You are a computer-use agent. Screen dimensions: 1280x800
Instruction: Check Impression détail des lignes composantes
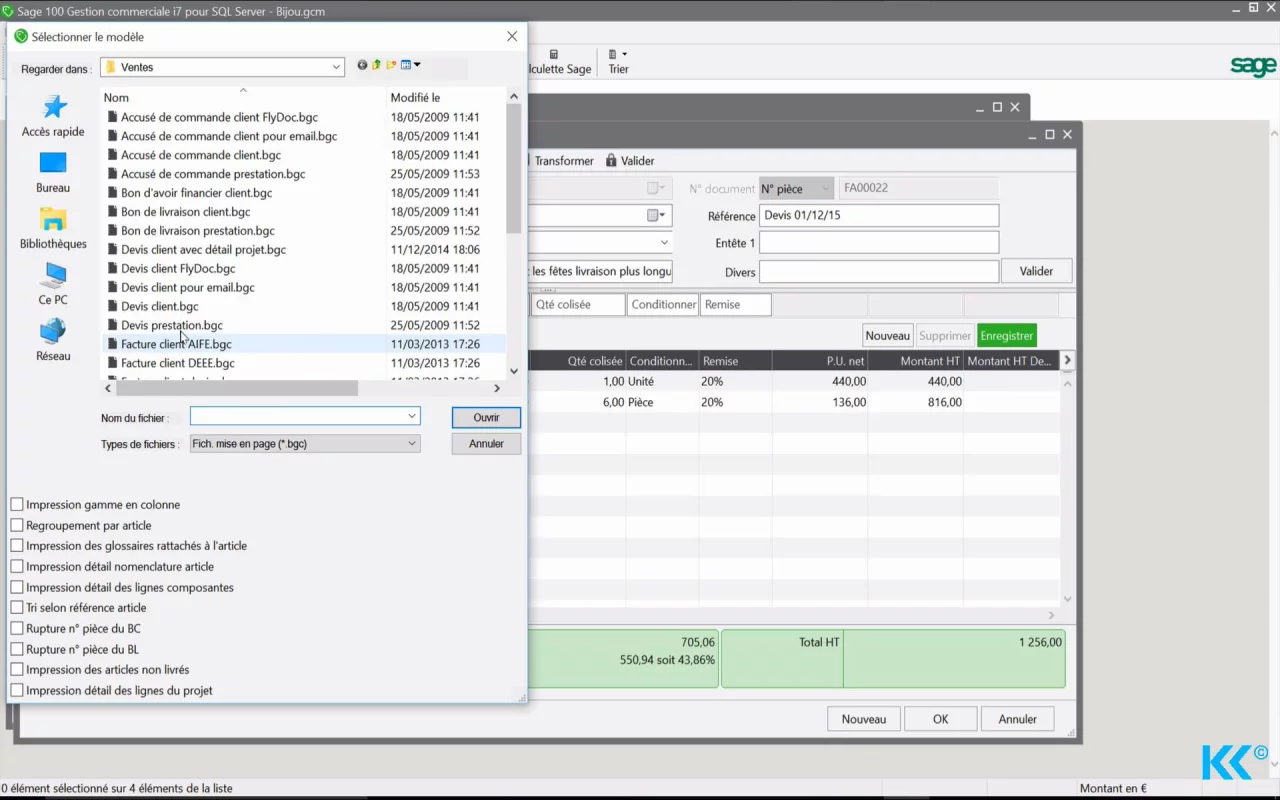click(17, 587)
